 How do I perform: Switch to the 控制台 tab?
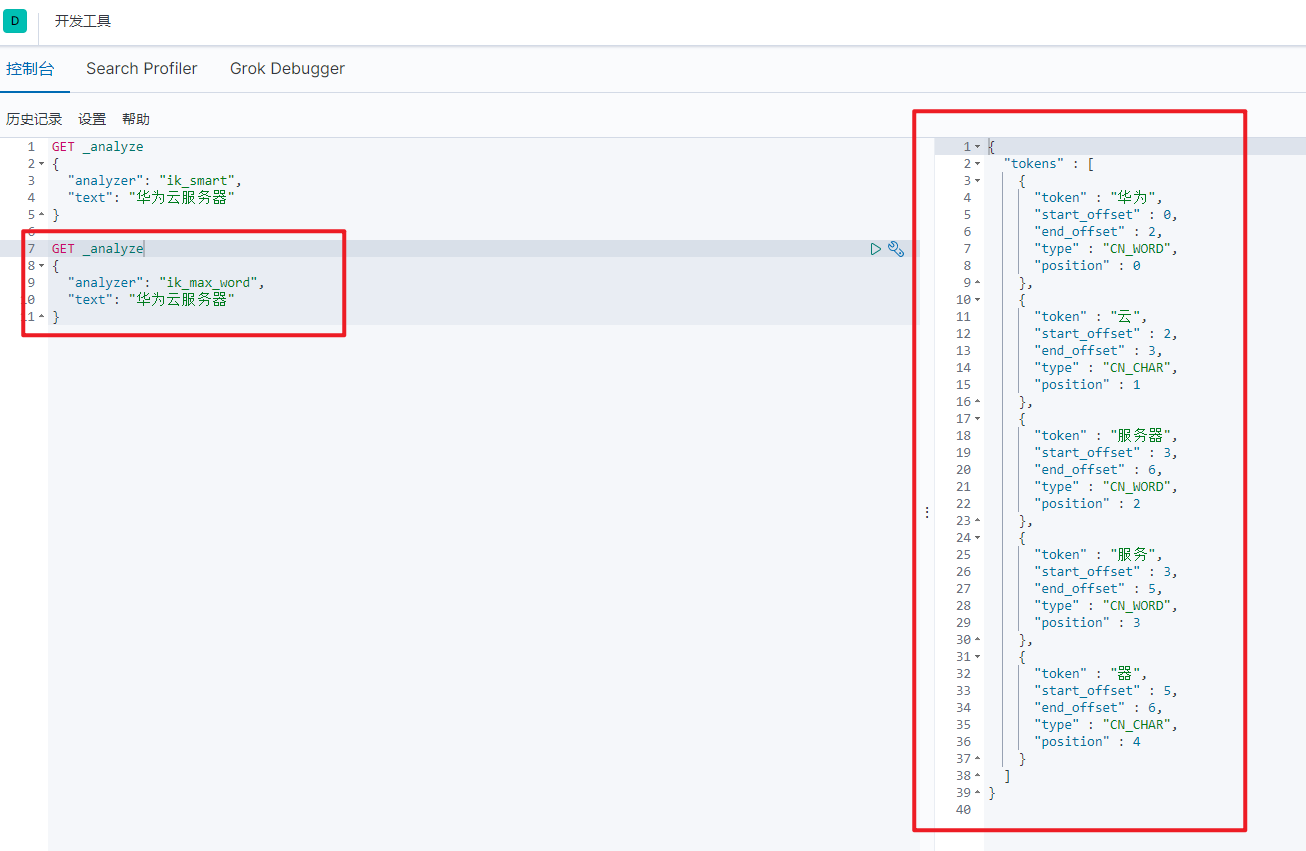coord(30,69)
